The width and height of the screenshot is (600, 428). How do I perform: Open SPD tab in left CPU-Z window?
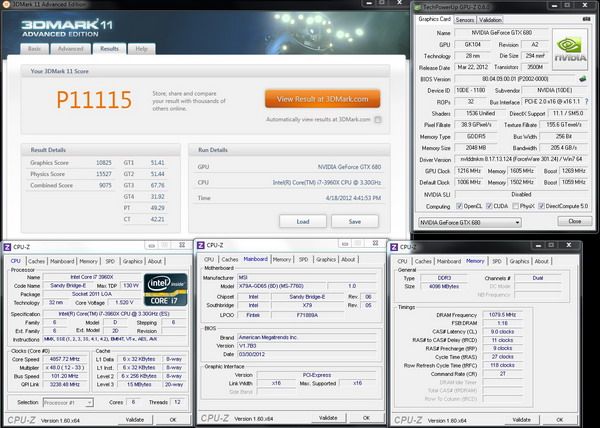click(110, 261)
